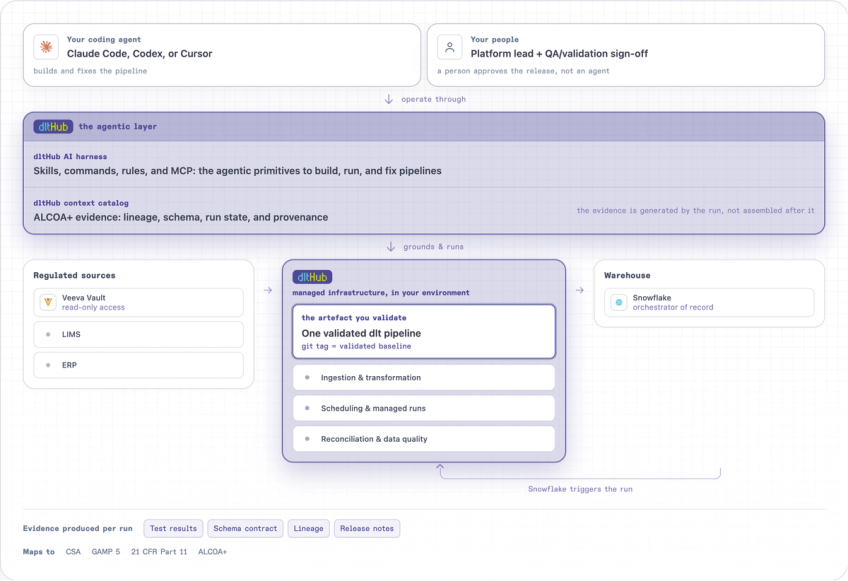The height and width of the screenshot is (581, 848).
Task: Click 'read-only access' under Veeva Vault
Action: [x=93, y=307]
